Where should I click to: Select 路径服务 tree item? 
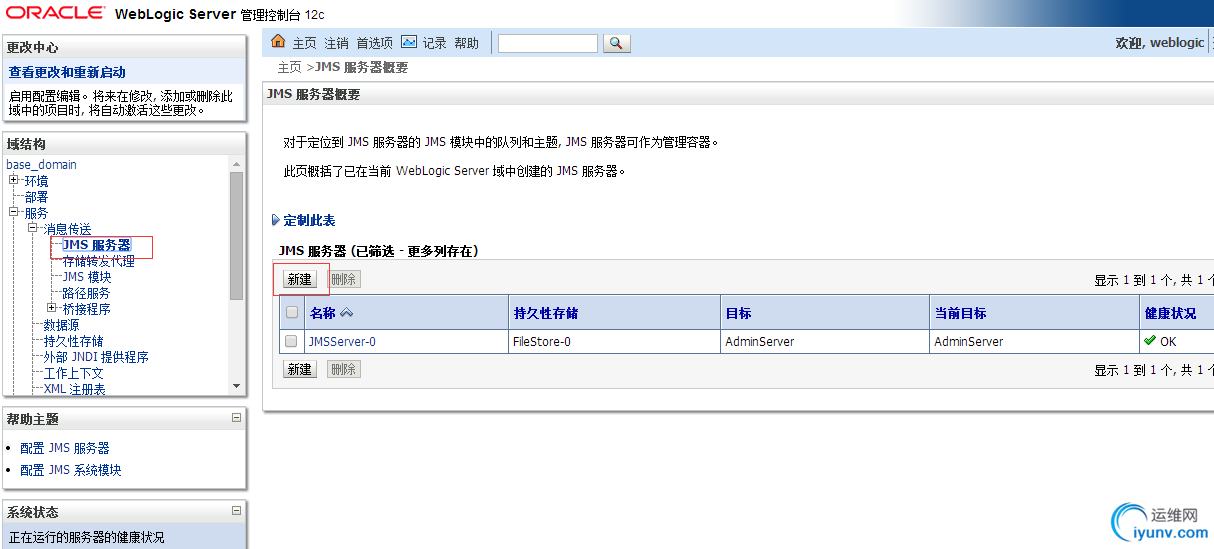point(86,293)
